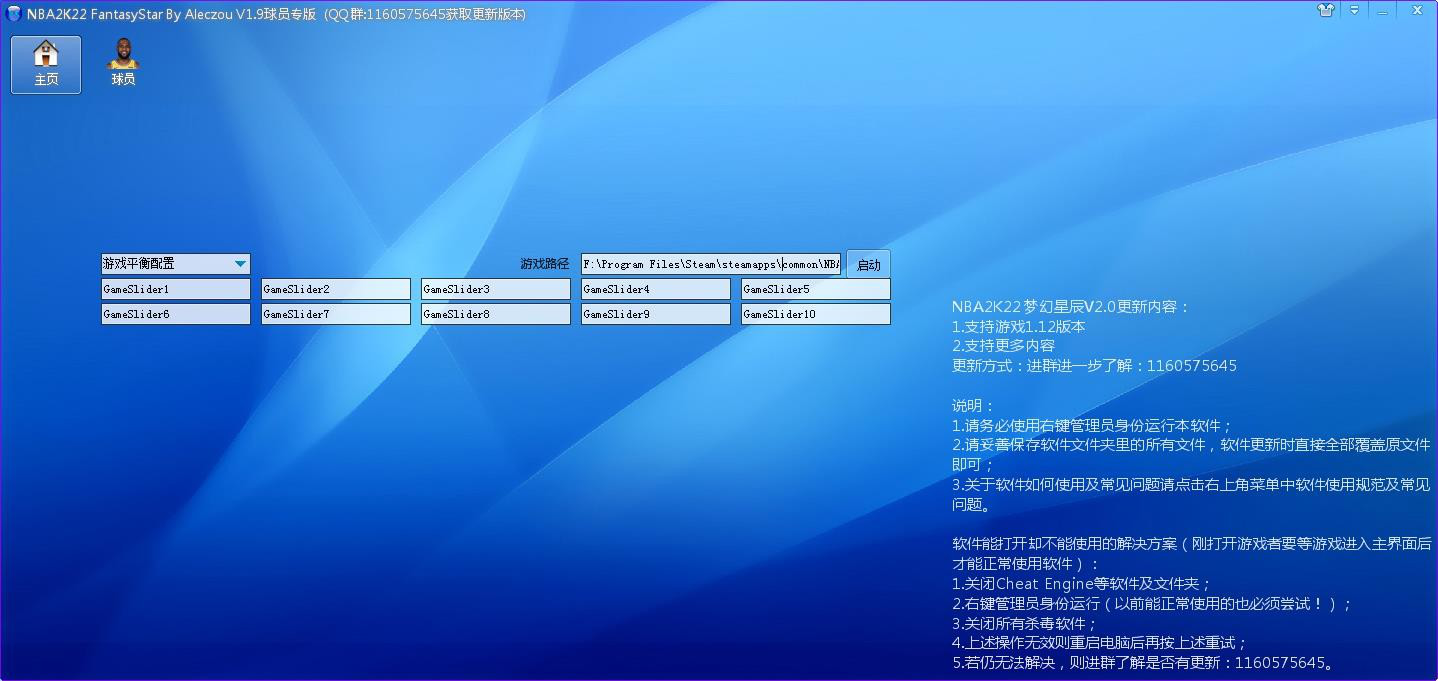
Task: Open the title bar dropdown menu icon
Action: tap(1355, 11)
